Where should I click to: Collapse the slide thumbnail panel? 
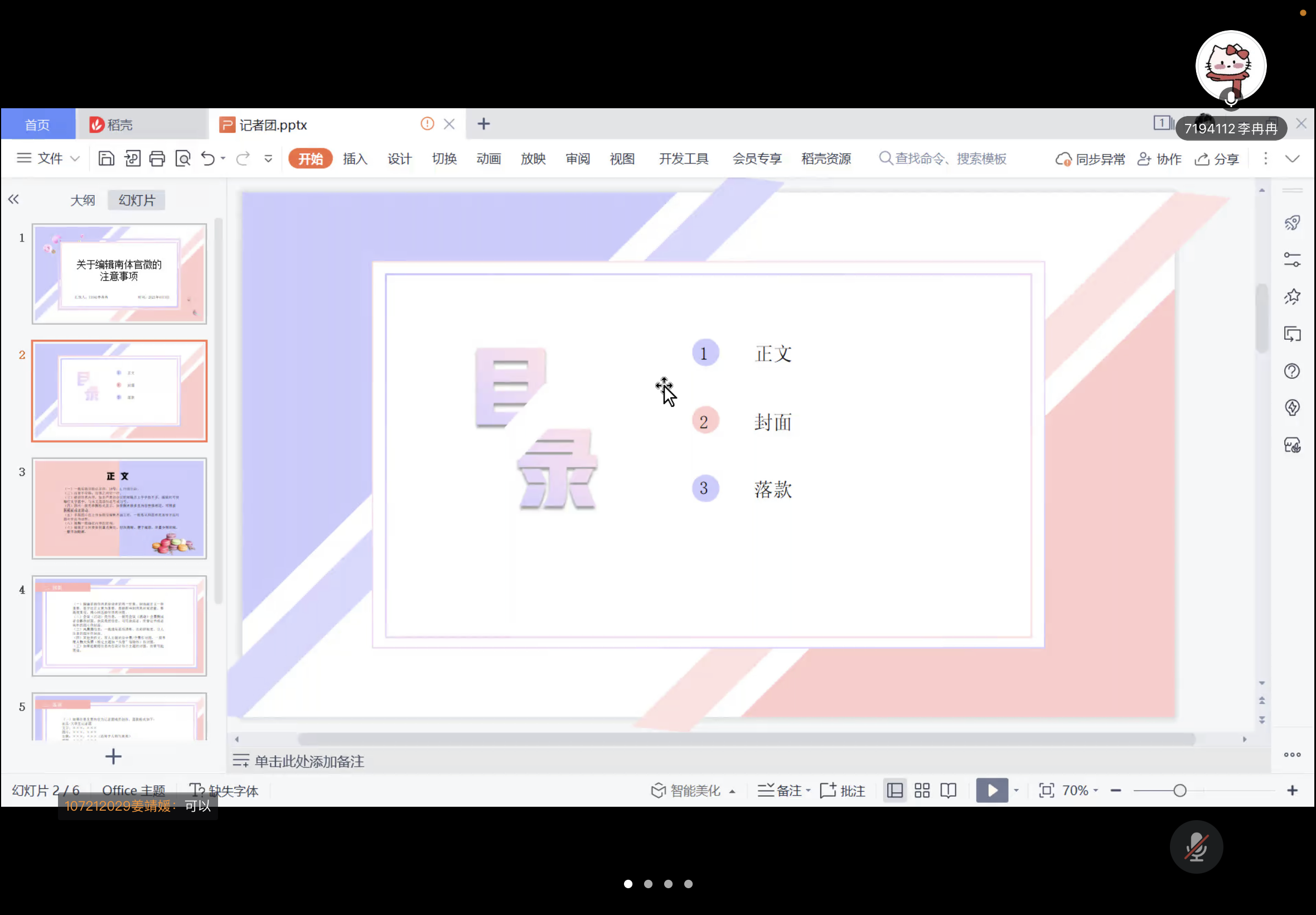point(13,200)
